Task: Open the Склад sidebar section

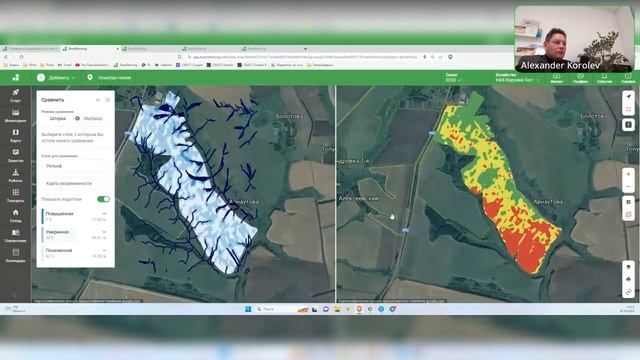Action: tap(16, 216)
